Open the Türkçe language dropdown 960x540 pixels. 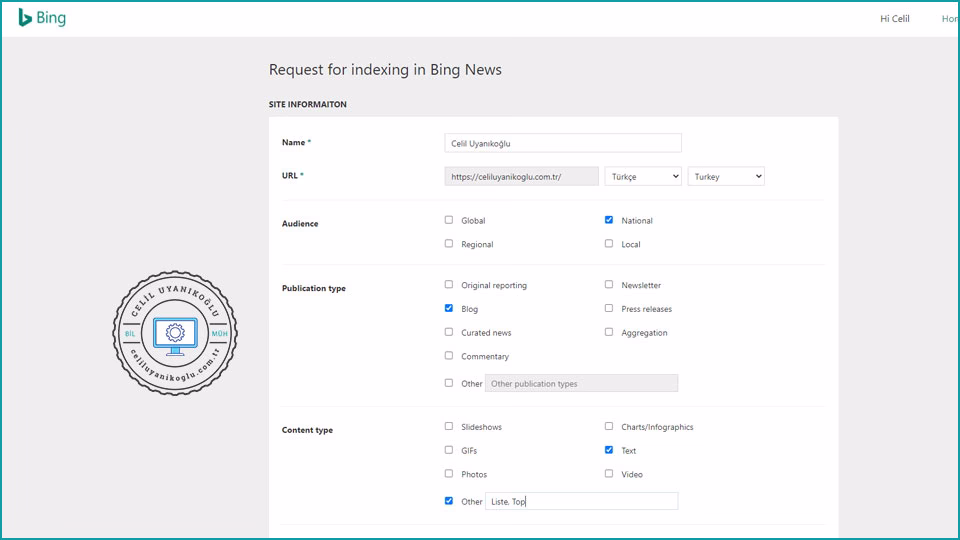pos(643,176)
